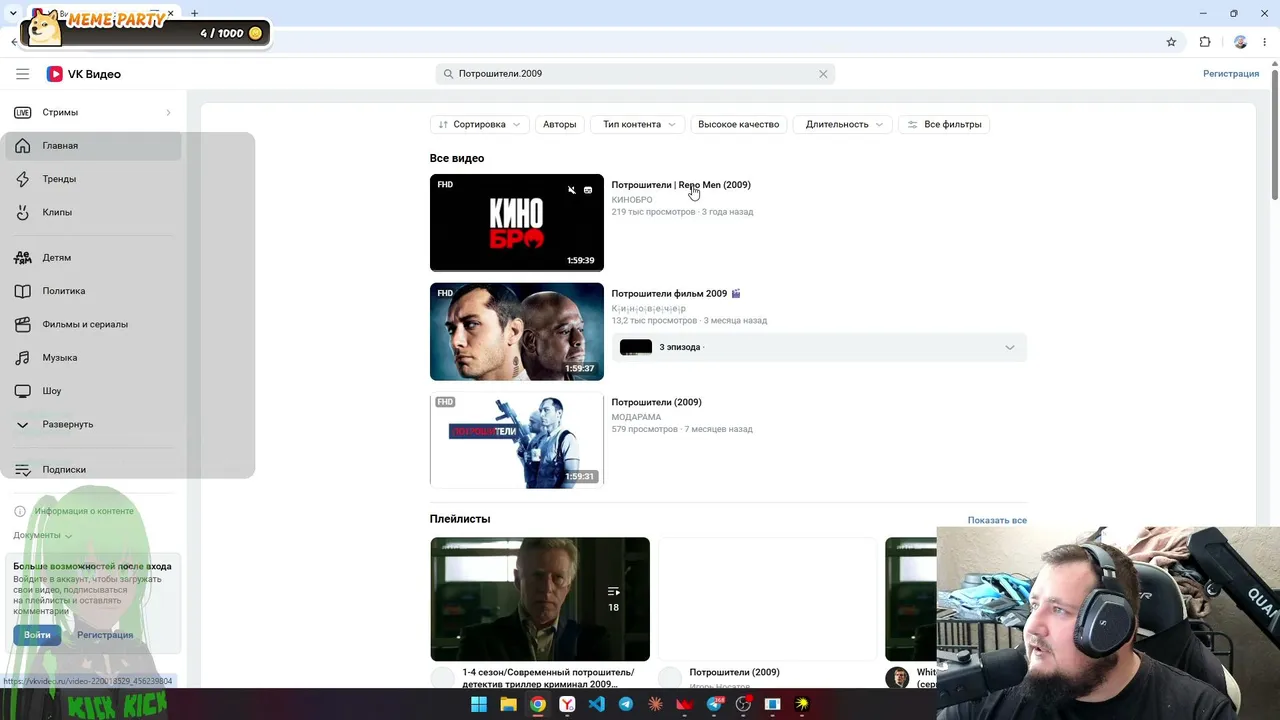Toggle subtitles icon on the КИНО БРО thumbnail
This screenshot has height=720, width=1280.
click(x=588, y=190)
